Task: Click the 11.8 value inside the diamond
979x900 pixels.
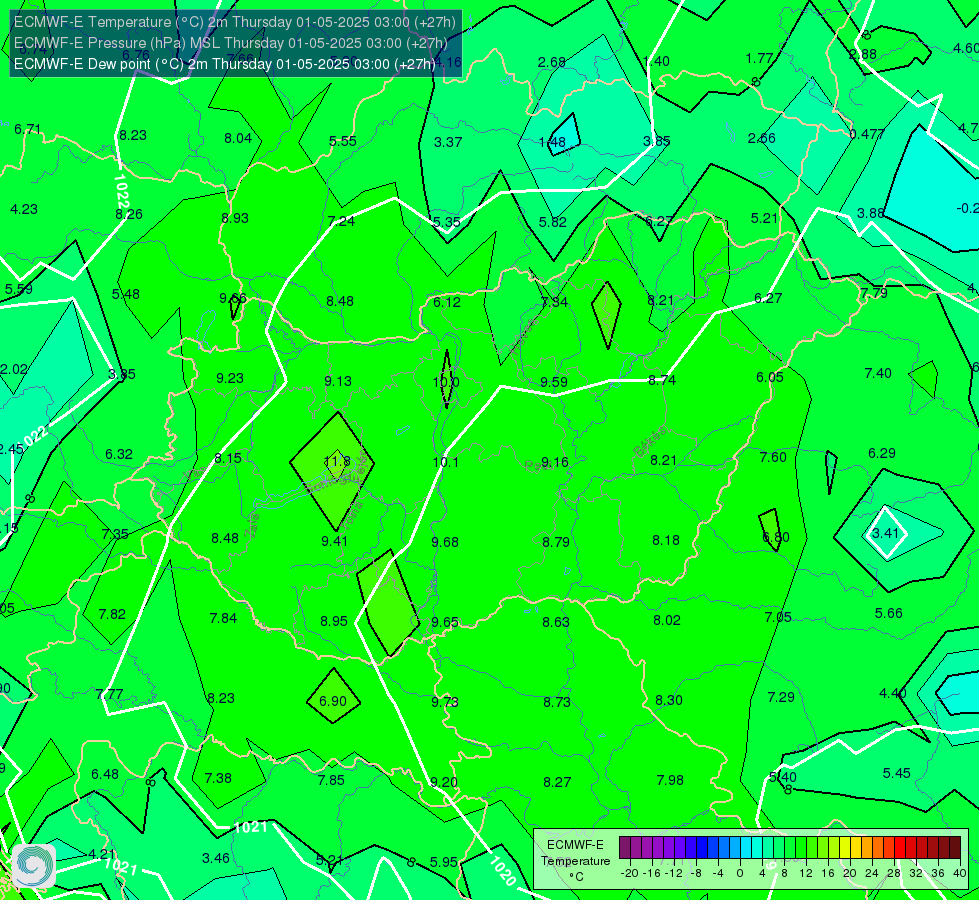Action: (337, 462)
